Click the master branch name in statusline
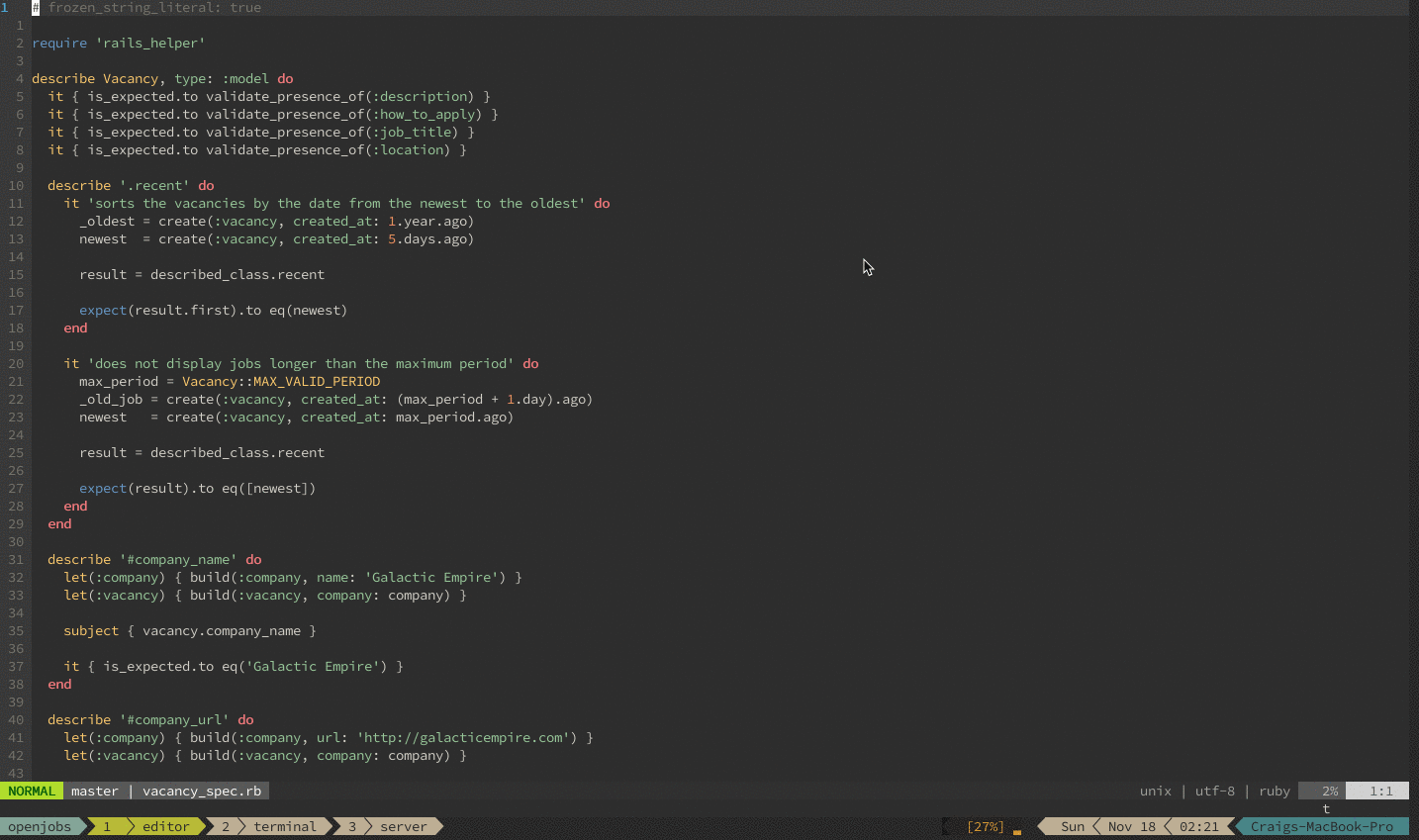1419x840 pixels. tap(95, 792)
